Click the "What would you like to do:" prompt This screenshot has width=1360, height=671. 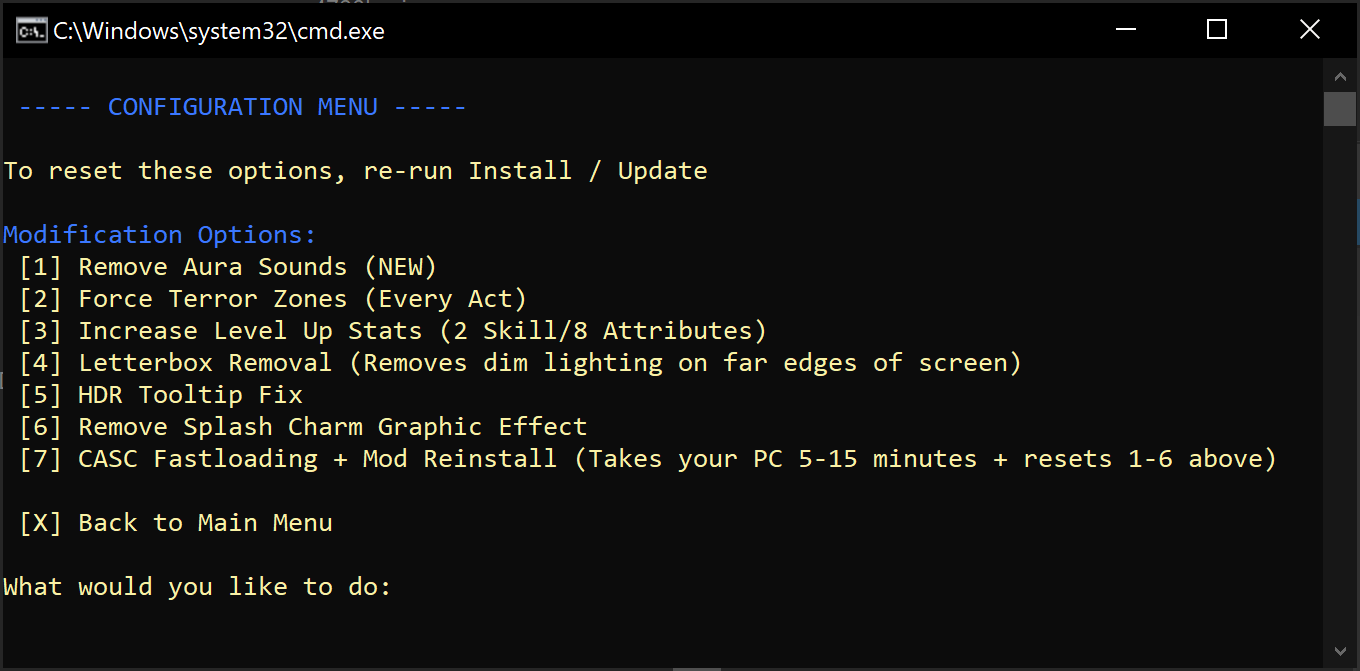coord(197,587)
